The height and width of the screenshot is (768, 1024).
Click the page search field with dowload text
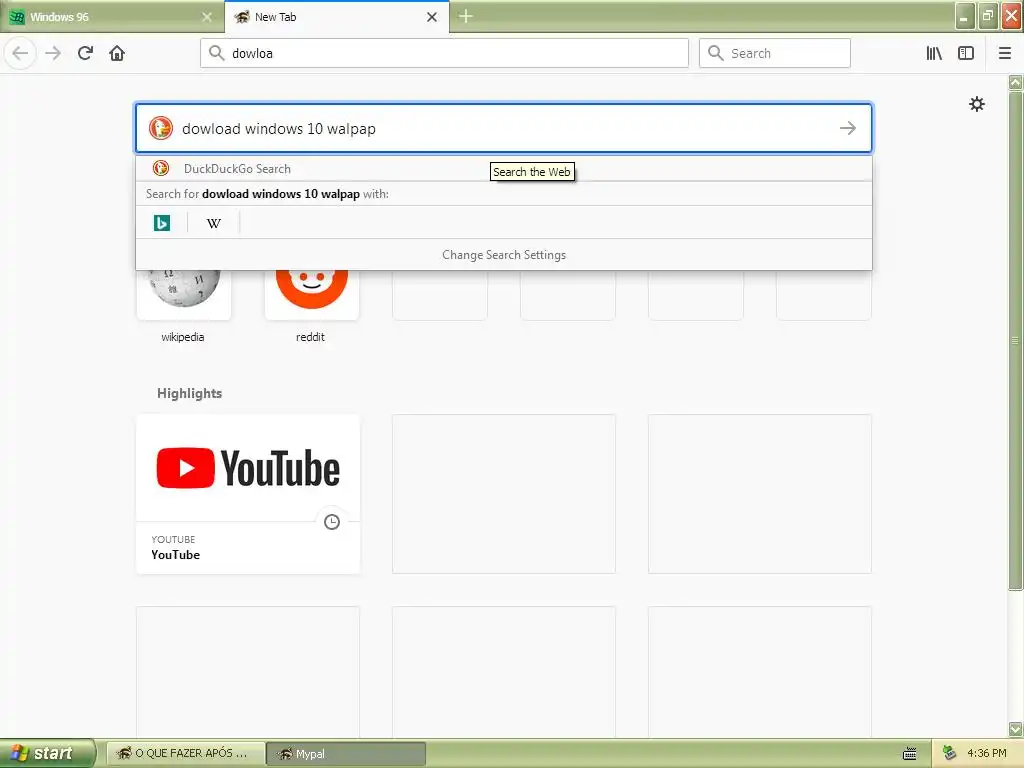[504, 128]
